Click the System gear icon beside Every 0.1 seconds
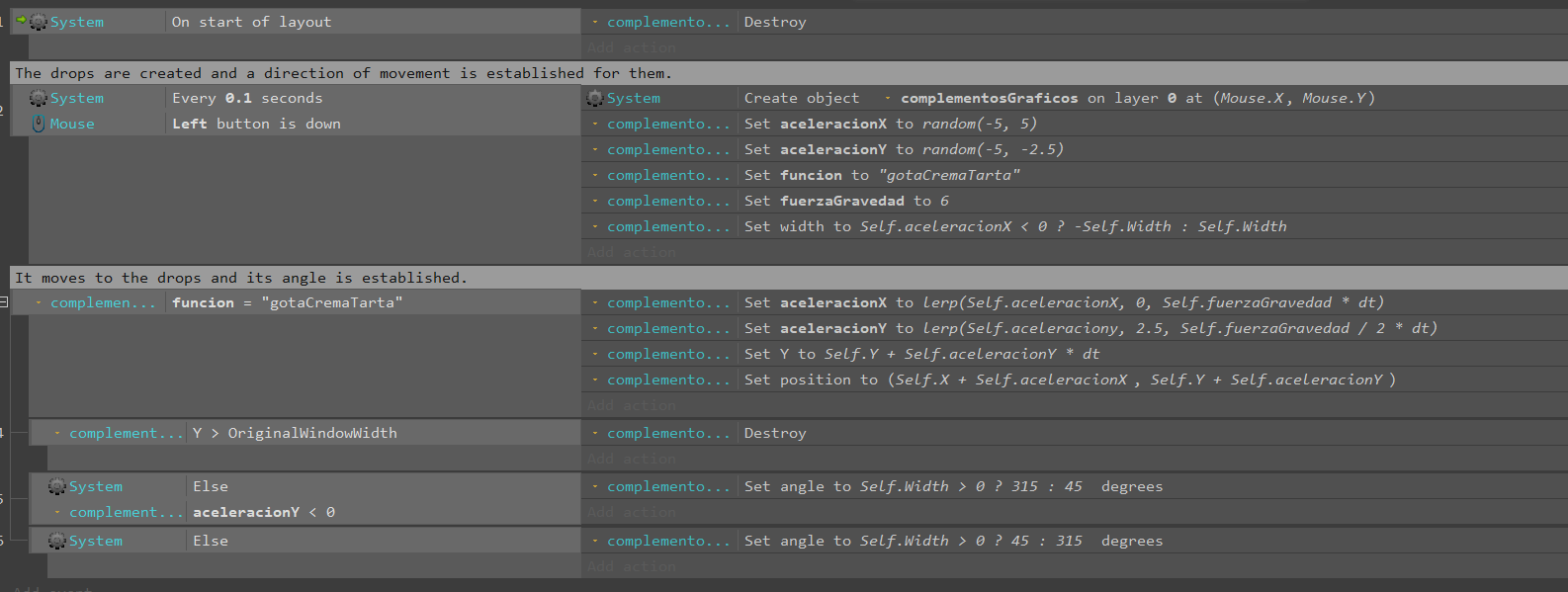 click(x=39, y=98)
